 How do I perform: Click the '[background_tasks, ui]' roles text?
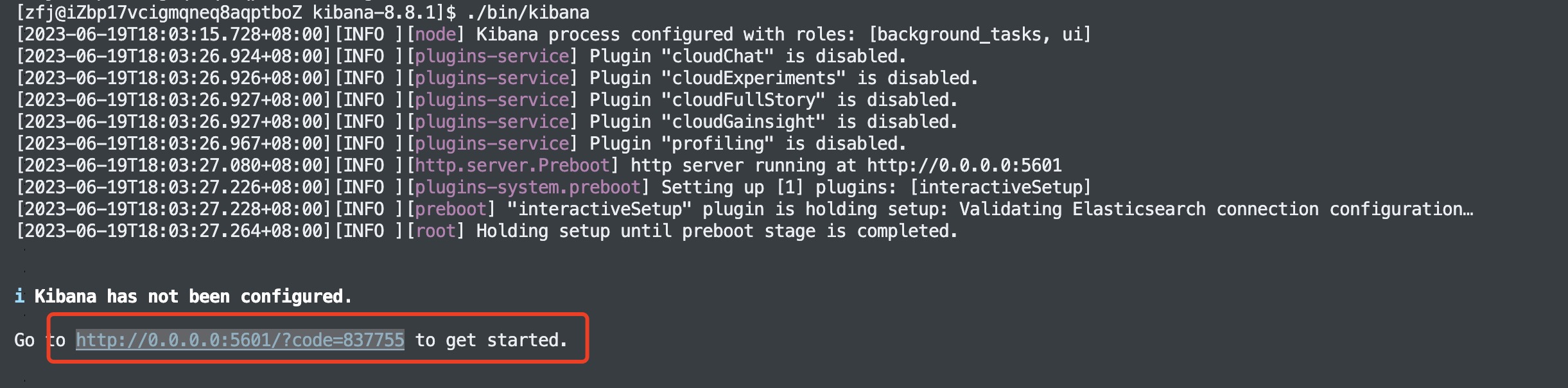(980, 34)
